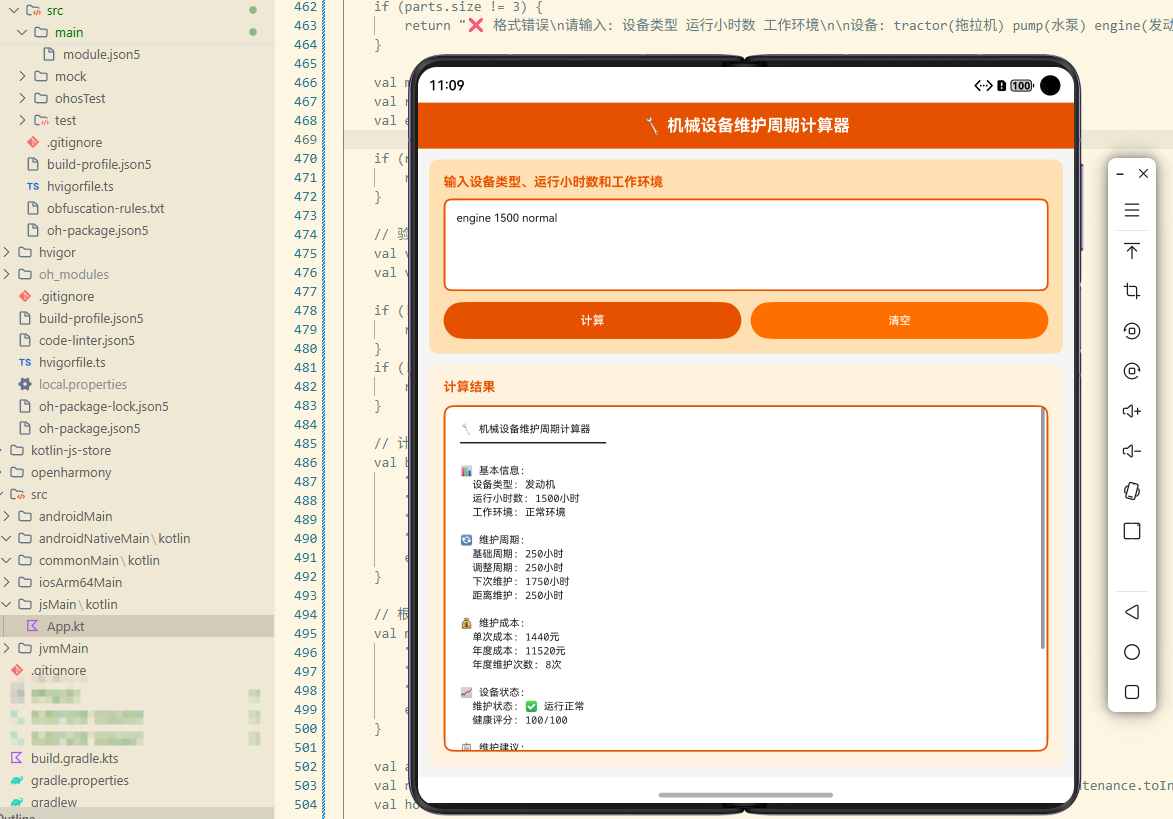Screen dimensions: 1173x819
Task: Click the git icon beside .gitignore under test
Action: coord(33,142)
